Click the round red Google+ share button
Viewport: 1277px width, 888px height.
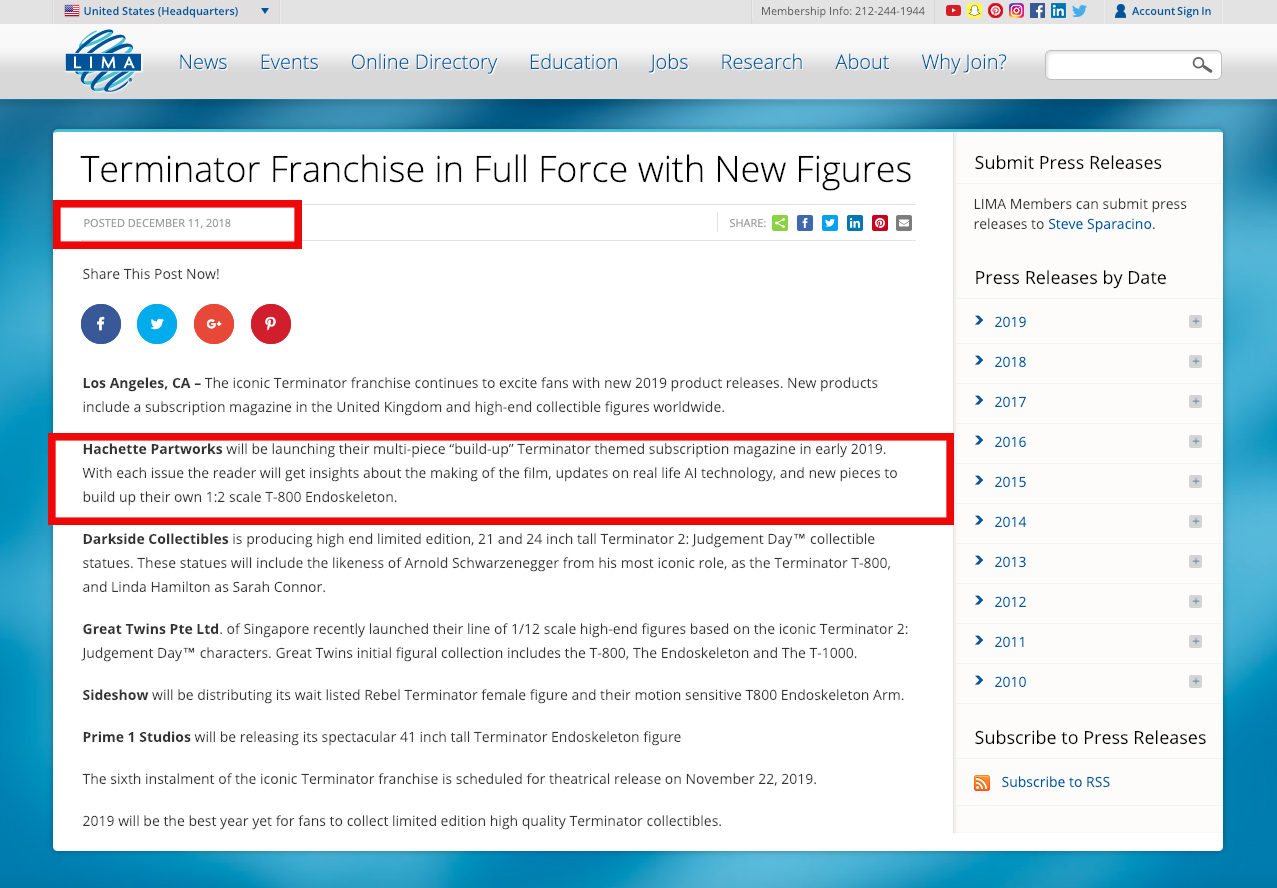[214, 324]
